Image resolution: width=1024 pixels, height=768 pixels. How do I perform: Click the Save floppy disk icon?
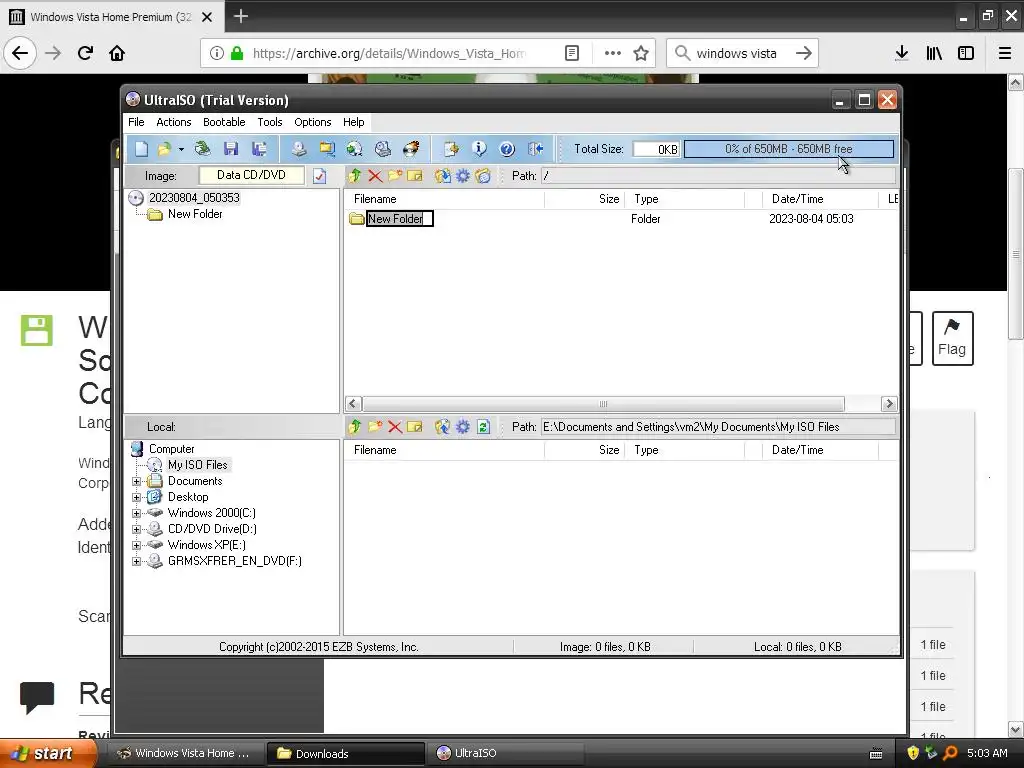(x=231, y=149)
